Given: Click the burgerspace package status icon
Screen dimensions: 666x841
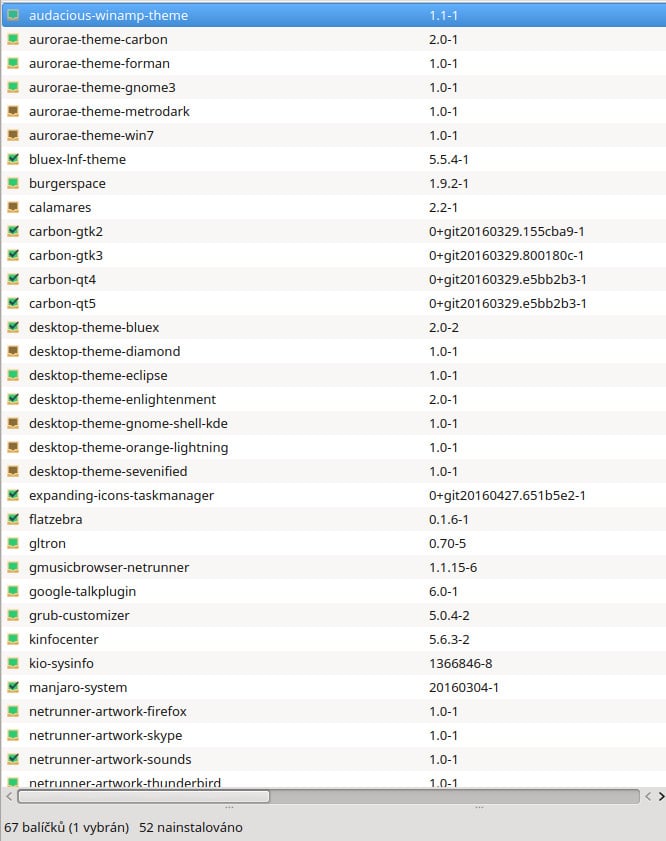Looking at the screenshot, I should pos(13,183).
